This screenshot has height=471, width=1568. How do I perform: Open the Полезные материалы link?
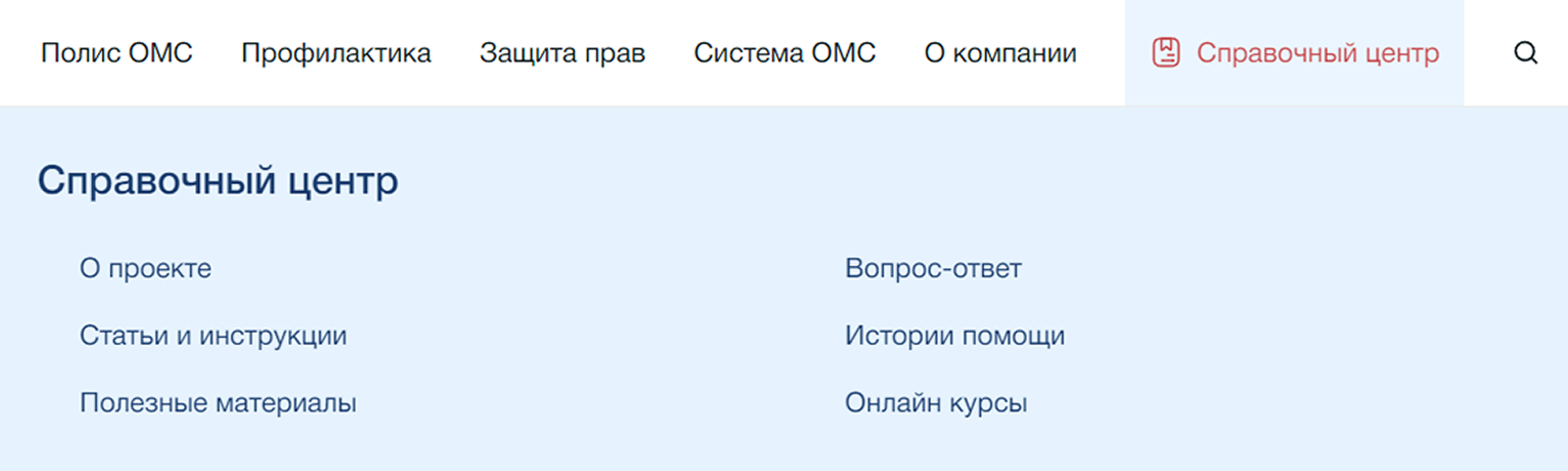click(218, 402)
